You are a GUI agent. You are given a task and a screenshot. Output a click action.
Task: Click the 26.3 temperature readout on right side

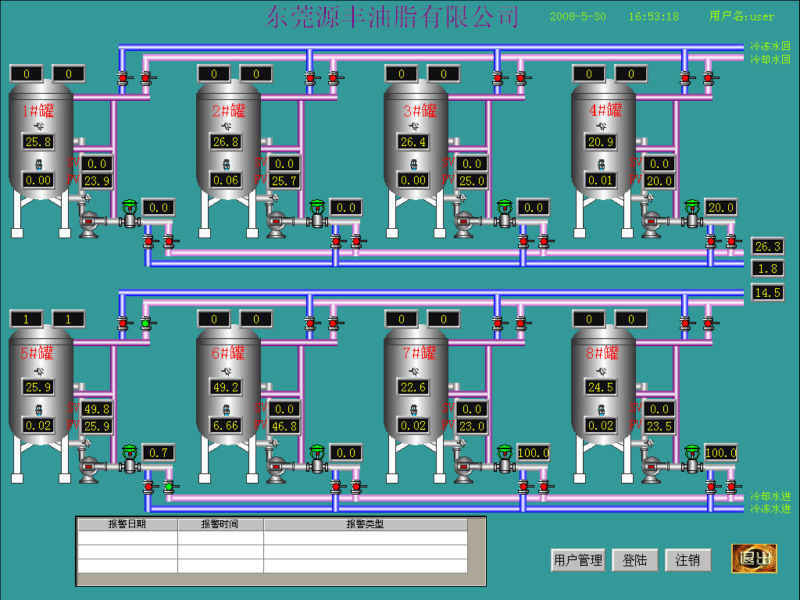[767, 246]
